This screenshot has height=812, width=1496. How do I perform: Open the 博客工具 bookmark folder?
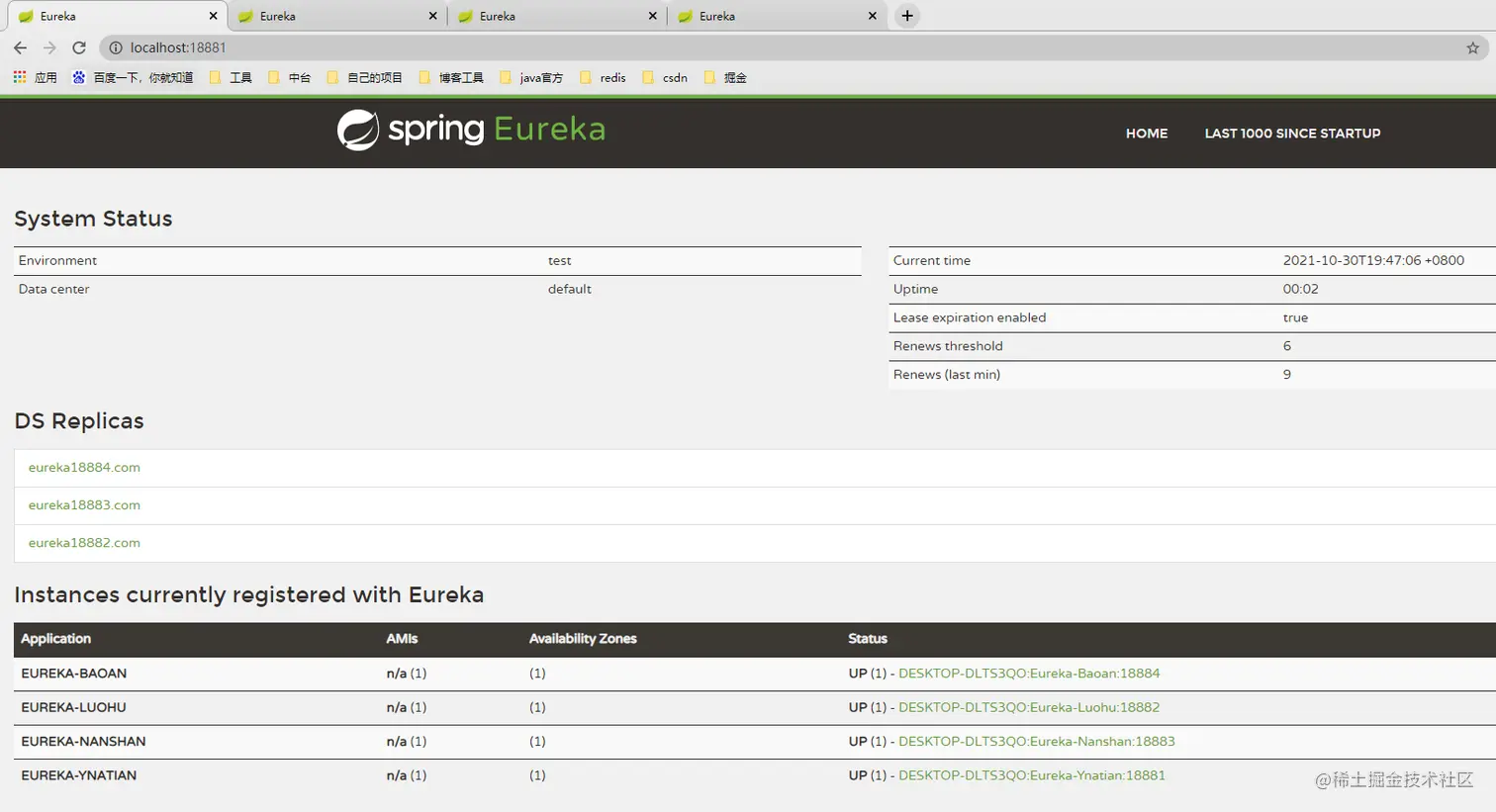click(451, 77)
